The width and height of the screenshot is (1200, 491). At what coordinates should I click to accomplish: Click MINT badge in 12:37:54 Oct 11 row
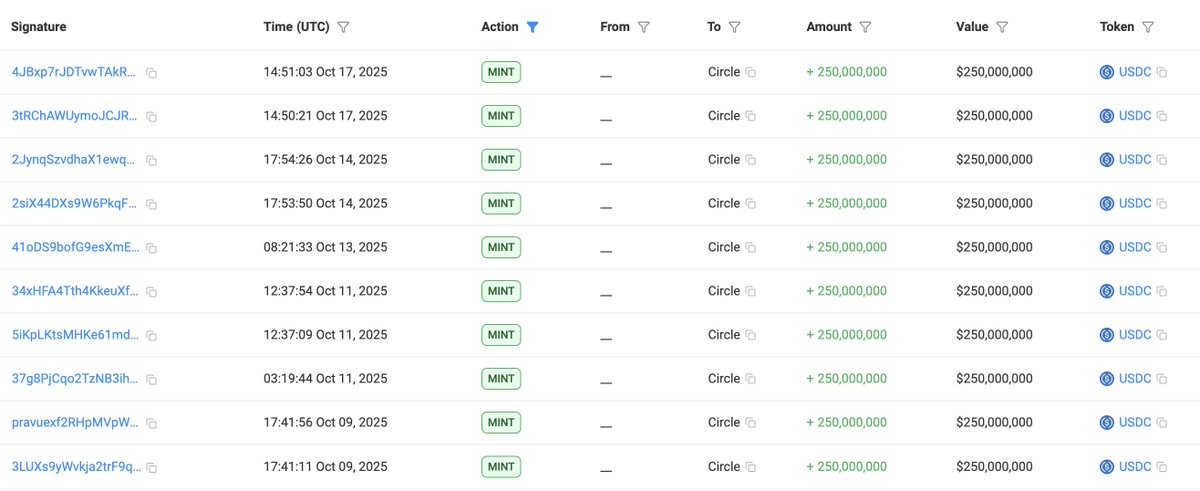tap(502, 291)
